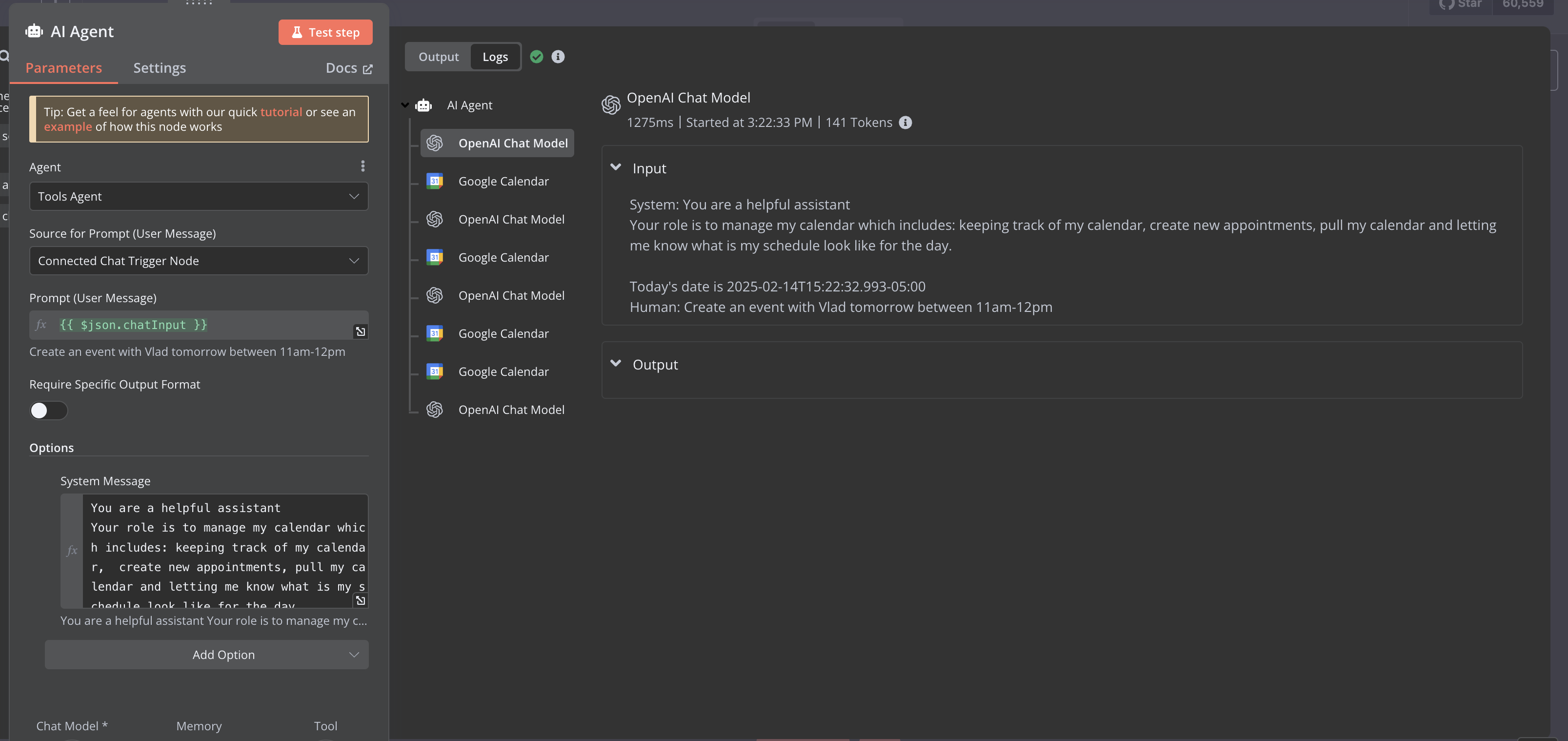Toggle Require Specific Output Format switch
1568x741 pixels.
coord(48,411)
